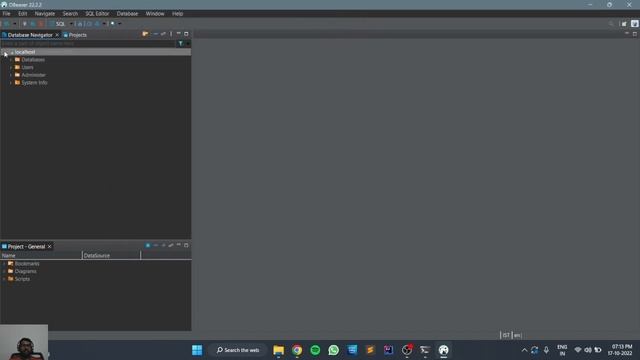Select the localhost connection
The height and width of the screenshot is (360, 640).
tap(25, 52)
